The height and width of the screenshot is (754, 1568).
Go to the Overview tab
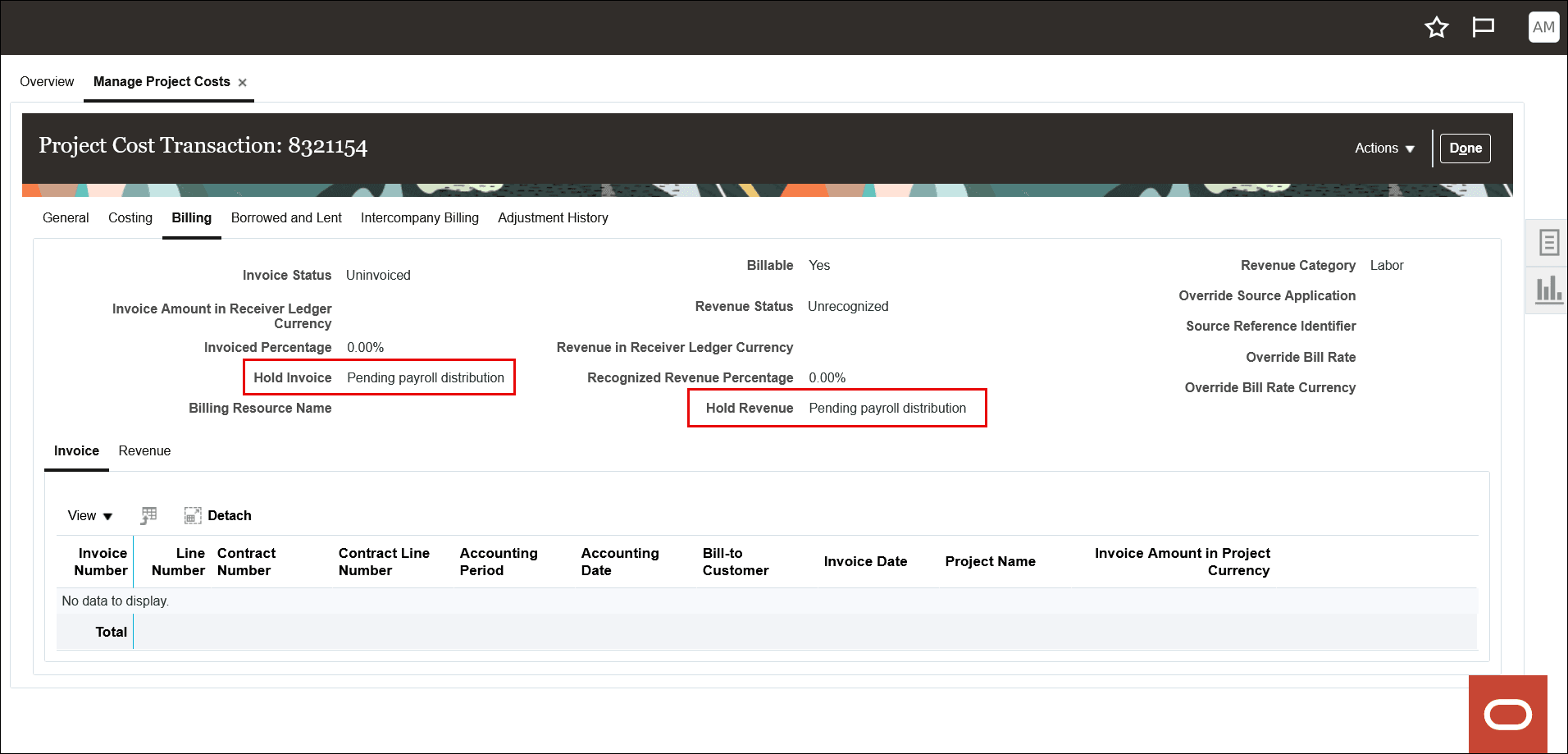click(x=47, y=81)
